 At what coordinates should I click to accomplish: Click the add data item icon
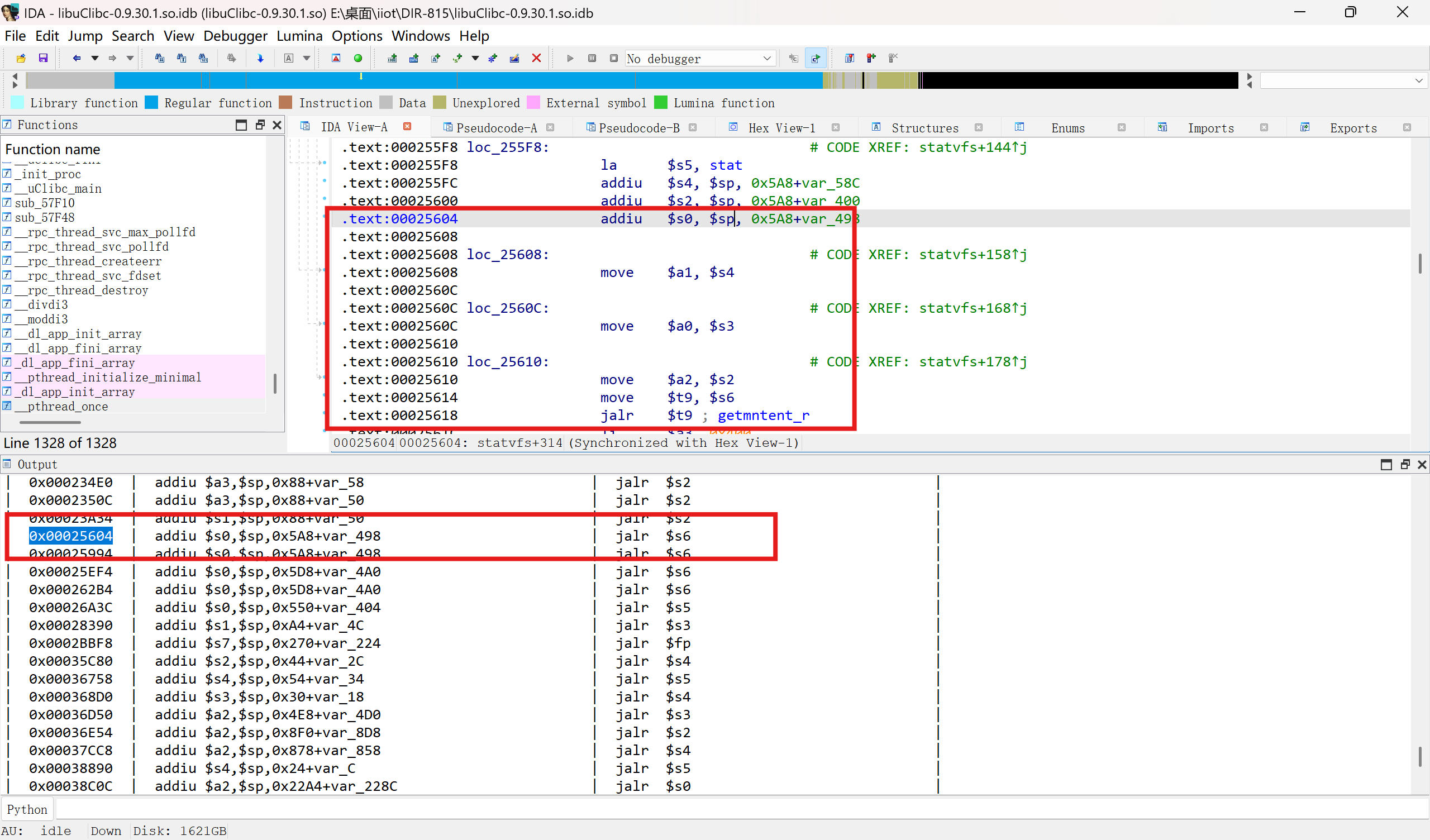coord(414,58)
